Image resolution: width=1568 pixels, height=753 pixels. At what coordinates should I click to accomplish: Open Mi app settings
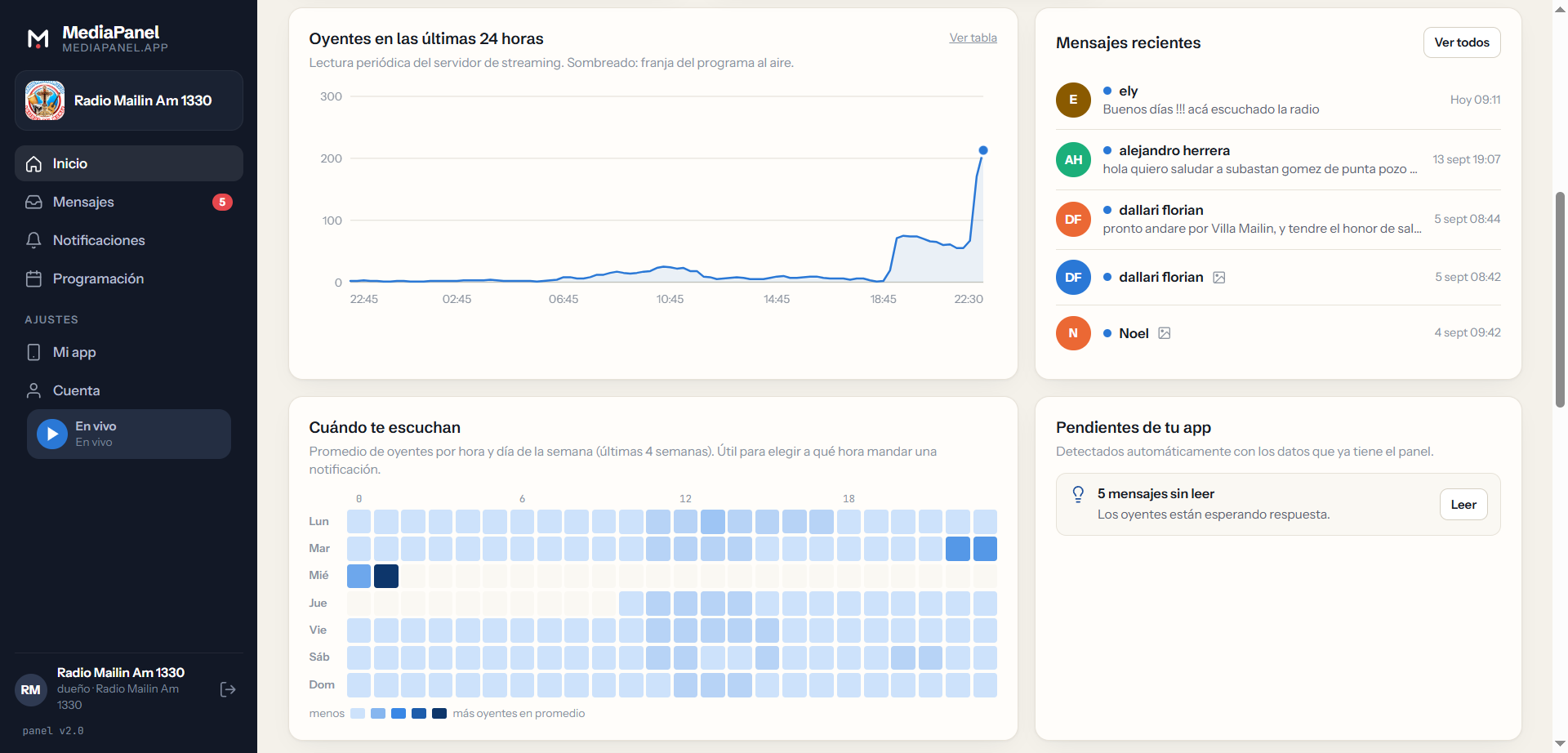(x=129, y=352)
